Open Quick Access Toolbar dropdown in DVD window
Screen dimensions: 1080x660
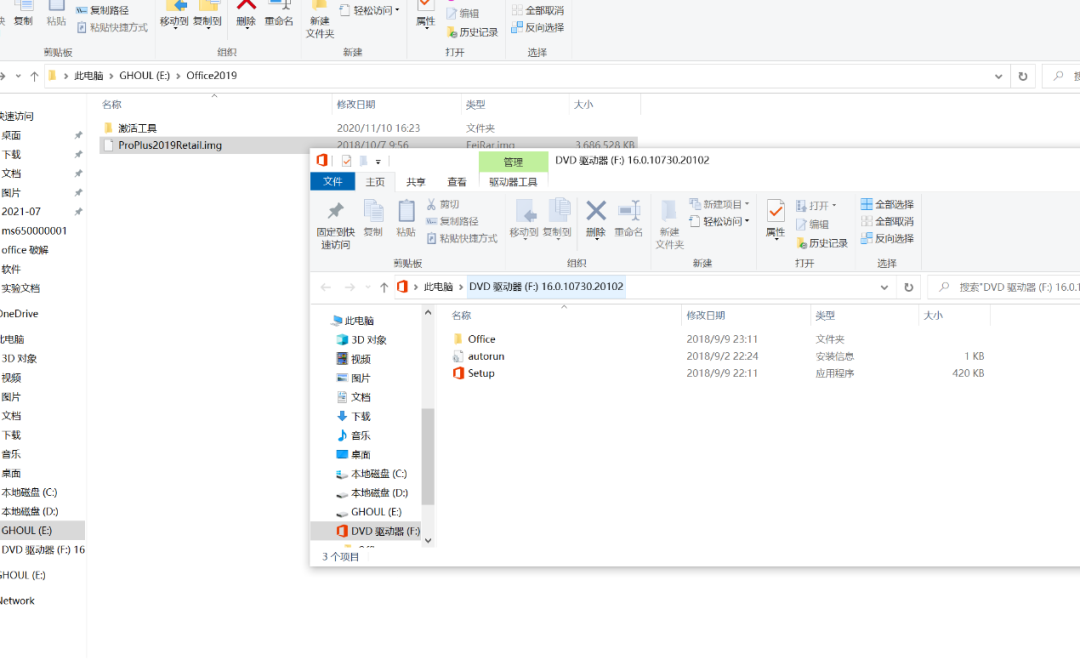[377, 162]
